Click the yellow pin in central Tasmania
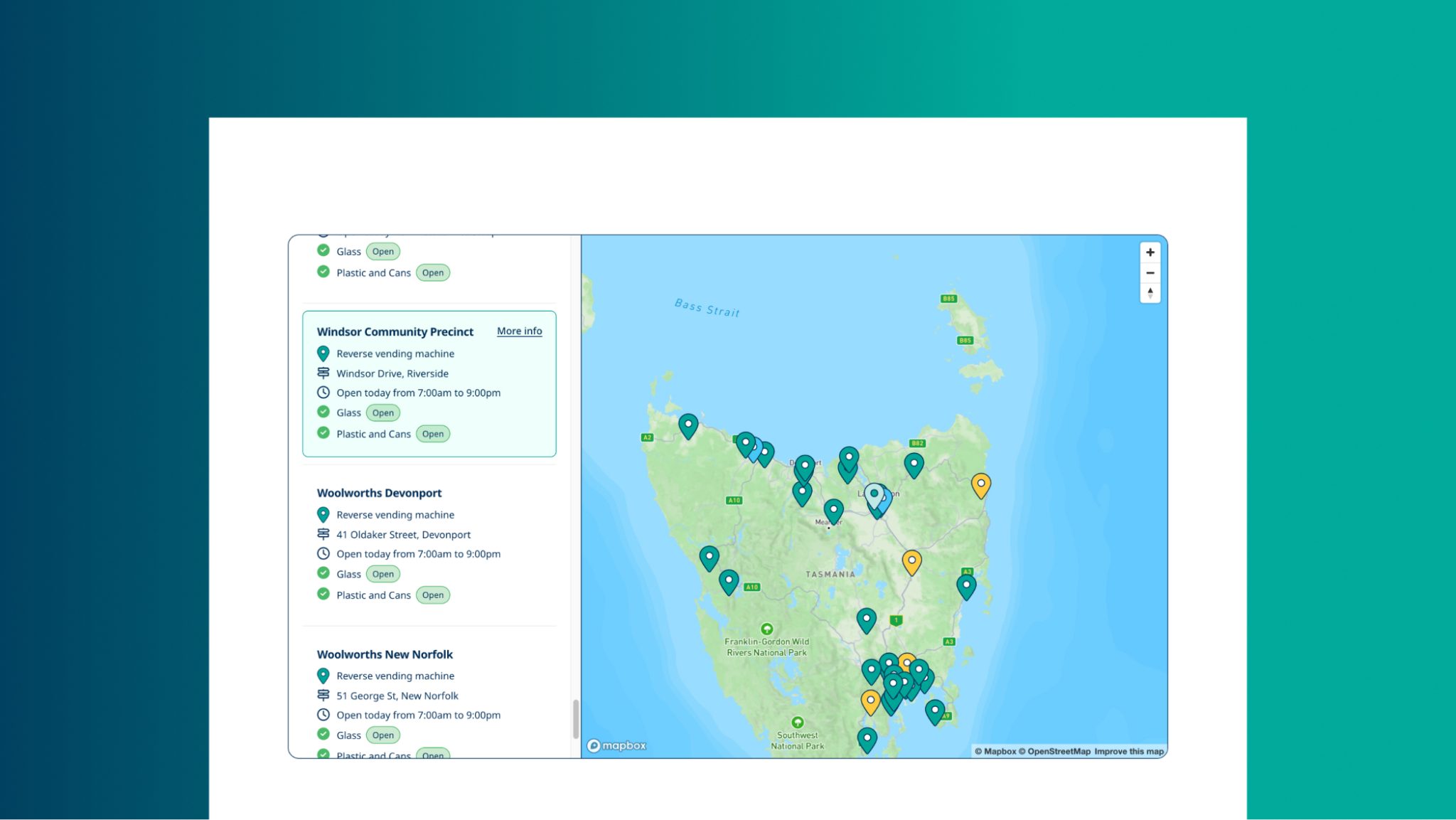The image size is (1456, 820). click(x=911, y=562)
